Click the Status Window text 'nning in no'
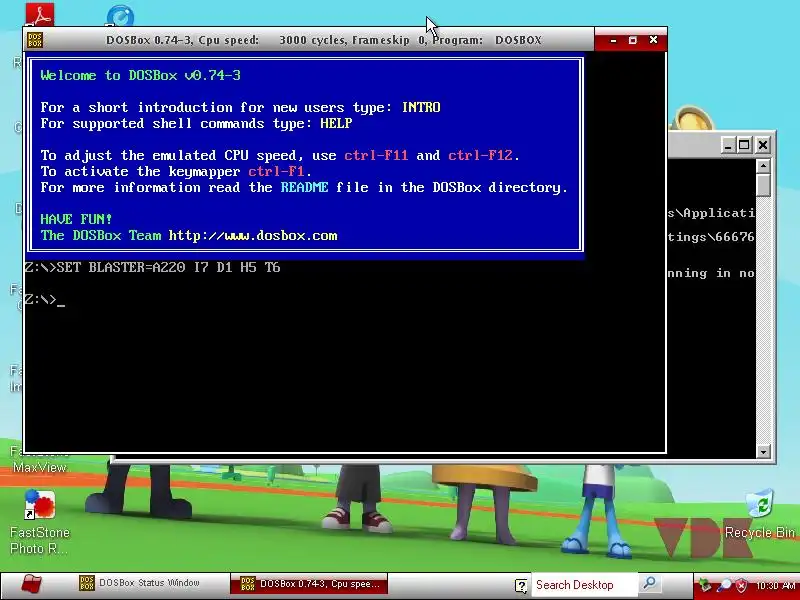 click(x=711, y=273)
